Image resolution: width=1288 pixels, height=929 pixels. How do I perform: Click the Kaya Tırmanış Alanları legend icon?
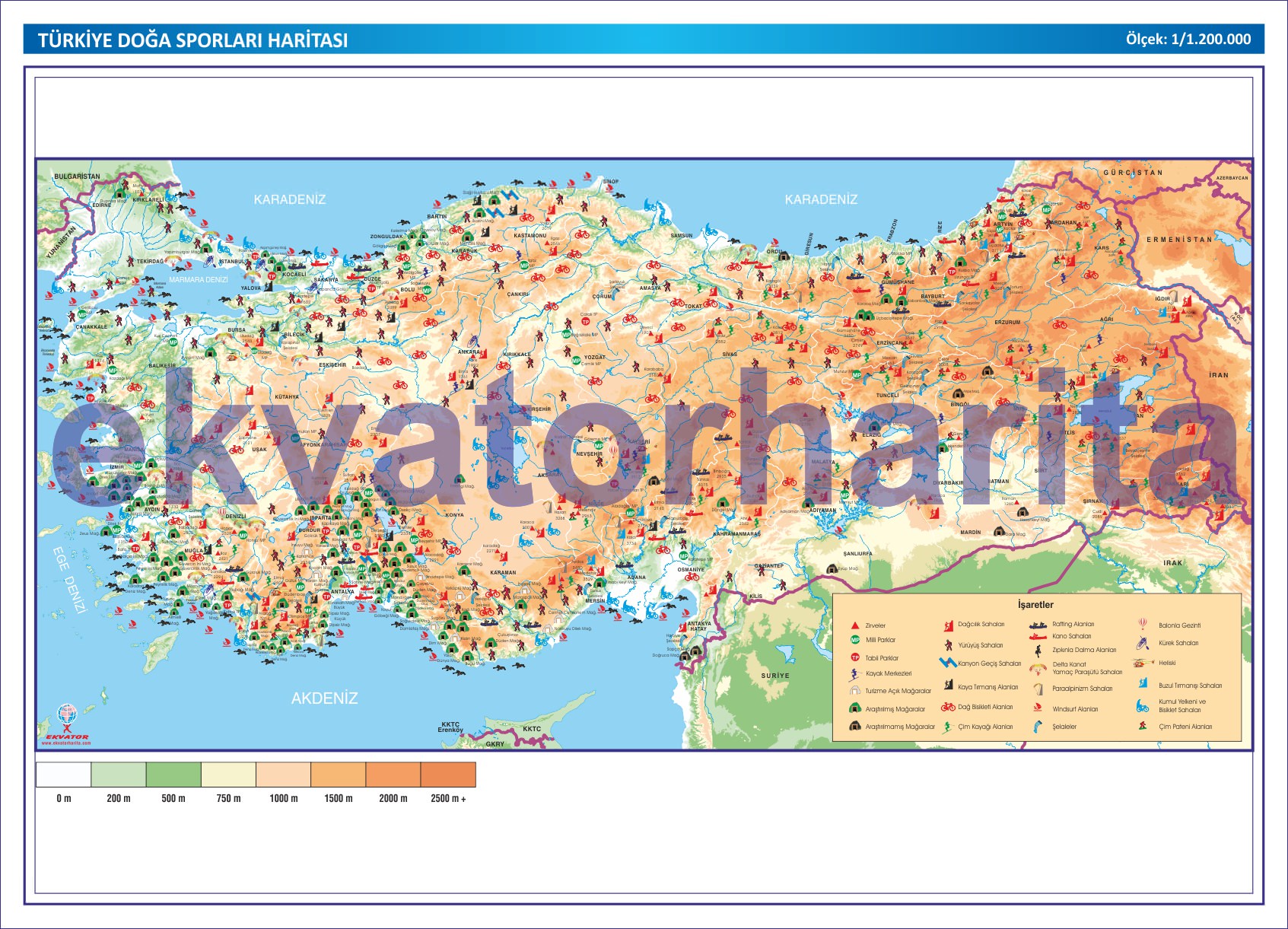(948, 686)
